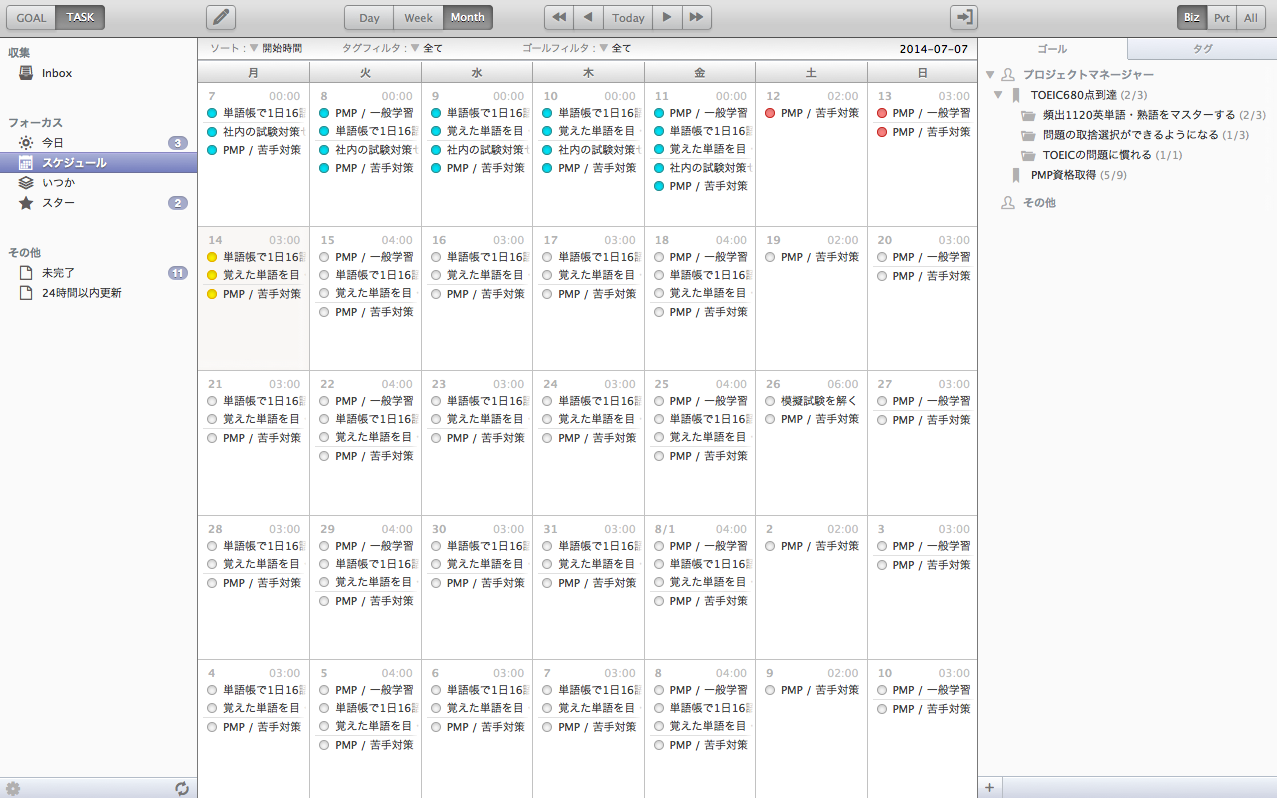Open PMP / 一般学習 task on the 15th
Screen dimensions: 1277x798
[x=374, y=257]
